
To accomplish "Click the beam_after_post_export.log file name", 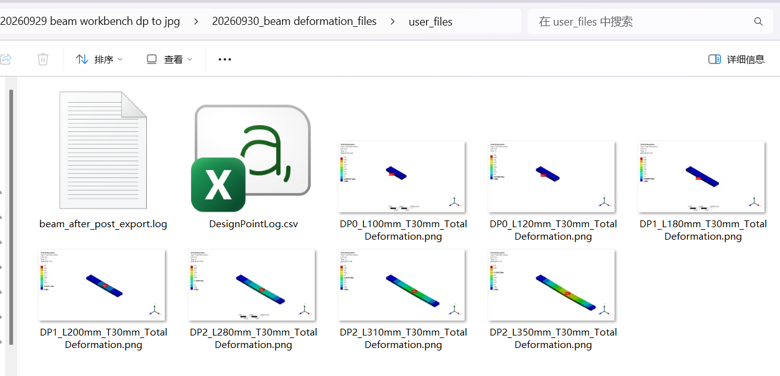I will click(x=103, y=224).
